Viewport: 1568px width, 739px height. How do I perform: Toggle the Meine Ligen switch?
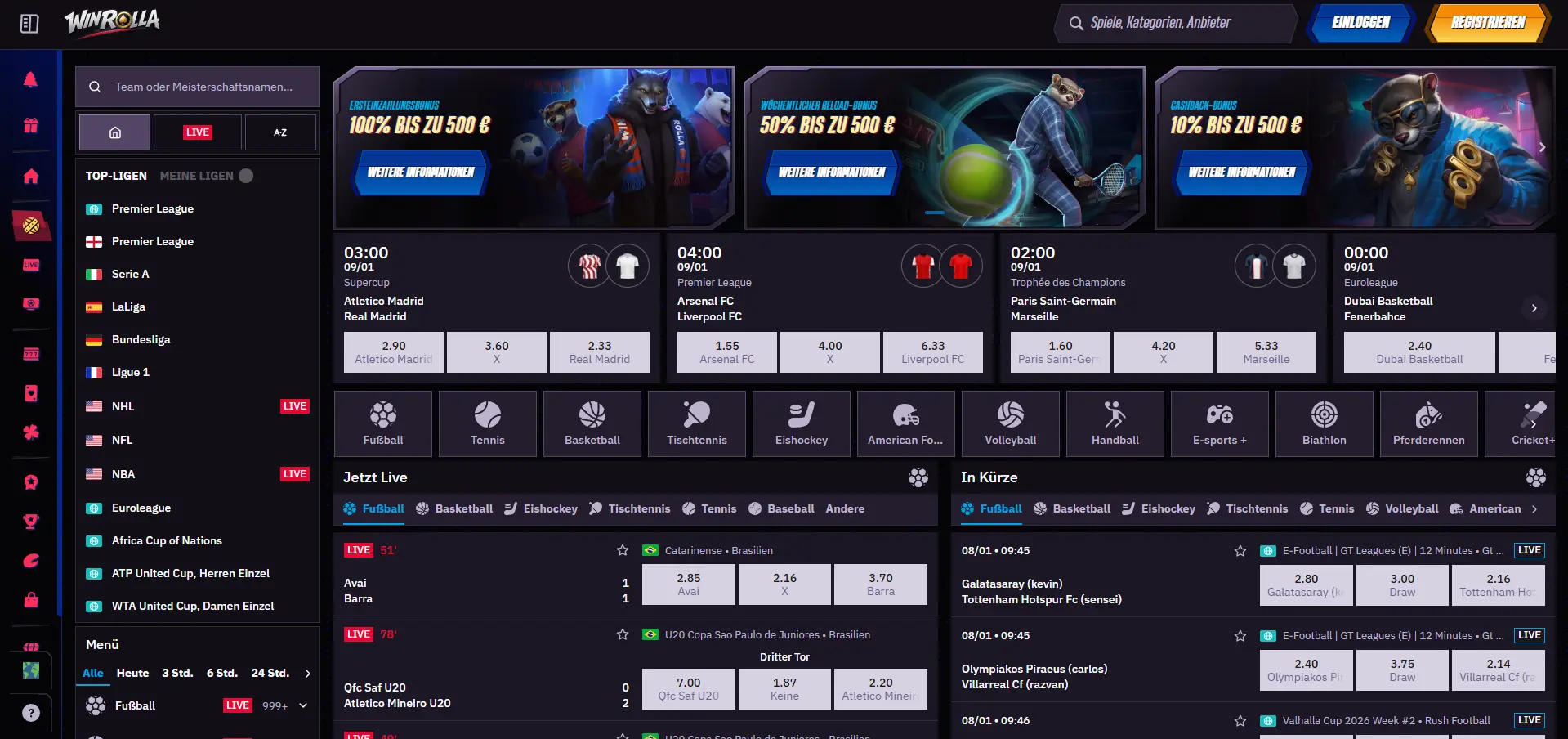(246, 176)
